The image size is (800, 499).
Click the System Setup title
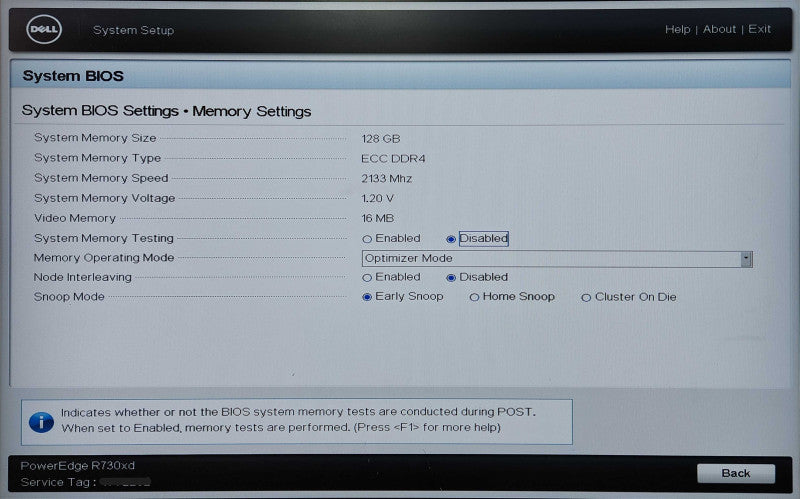click(x=134, y=30)
